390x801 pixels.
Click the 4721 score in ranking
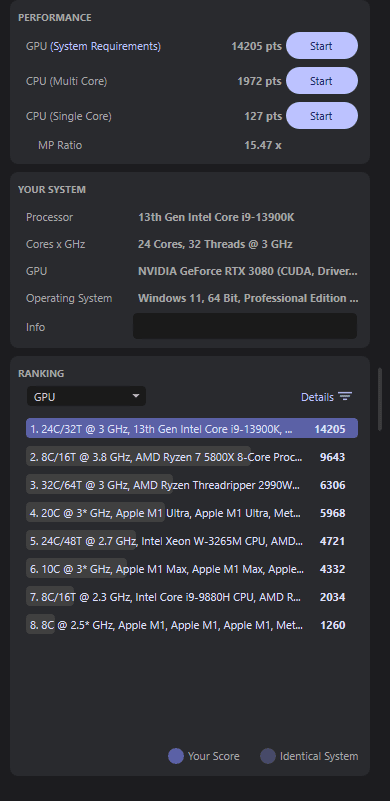pyautogui.click(x=332, y=540)
